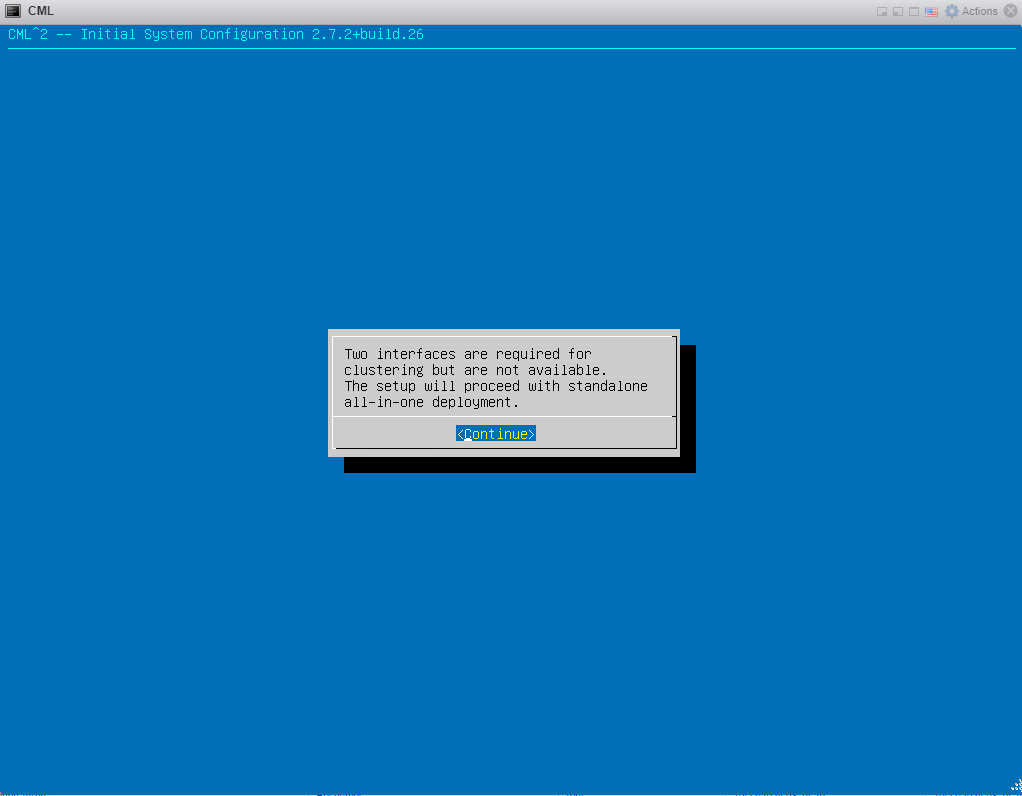Focus the console by clicking the dialog border
The width and height of the screenshot is (1022, 796).
click(504, 332)
